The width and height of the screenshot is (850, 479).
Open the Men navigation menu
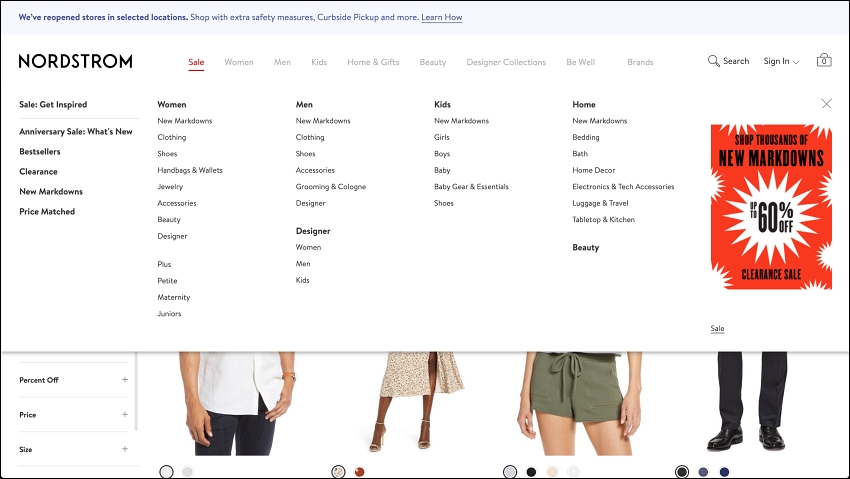pyautogui.click(x=282, y=62)
